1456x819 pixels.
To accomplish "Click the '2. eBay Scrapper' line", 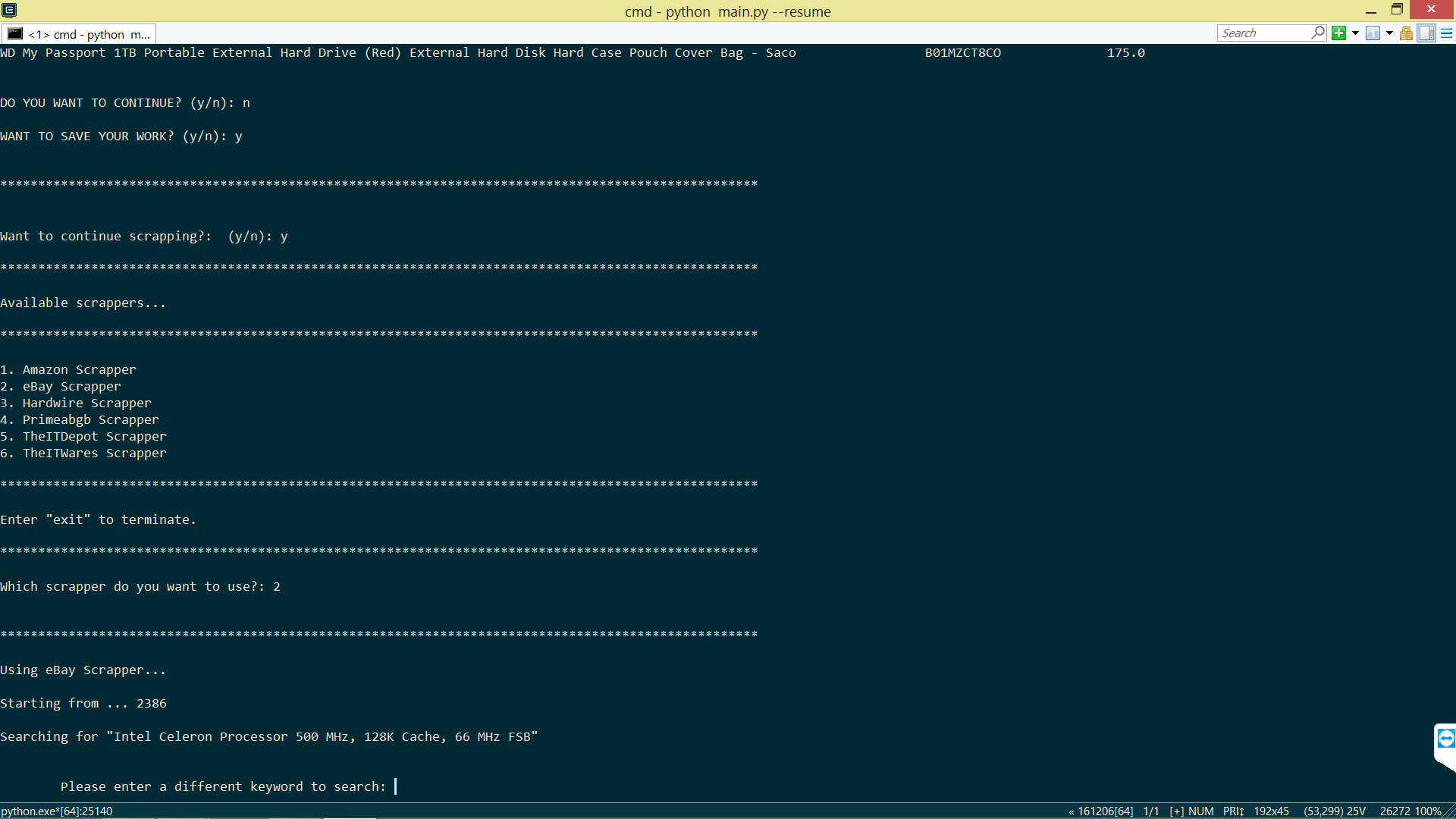I will pos(61,386).
